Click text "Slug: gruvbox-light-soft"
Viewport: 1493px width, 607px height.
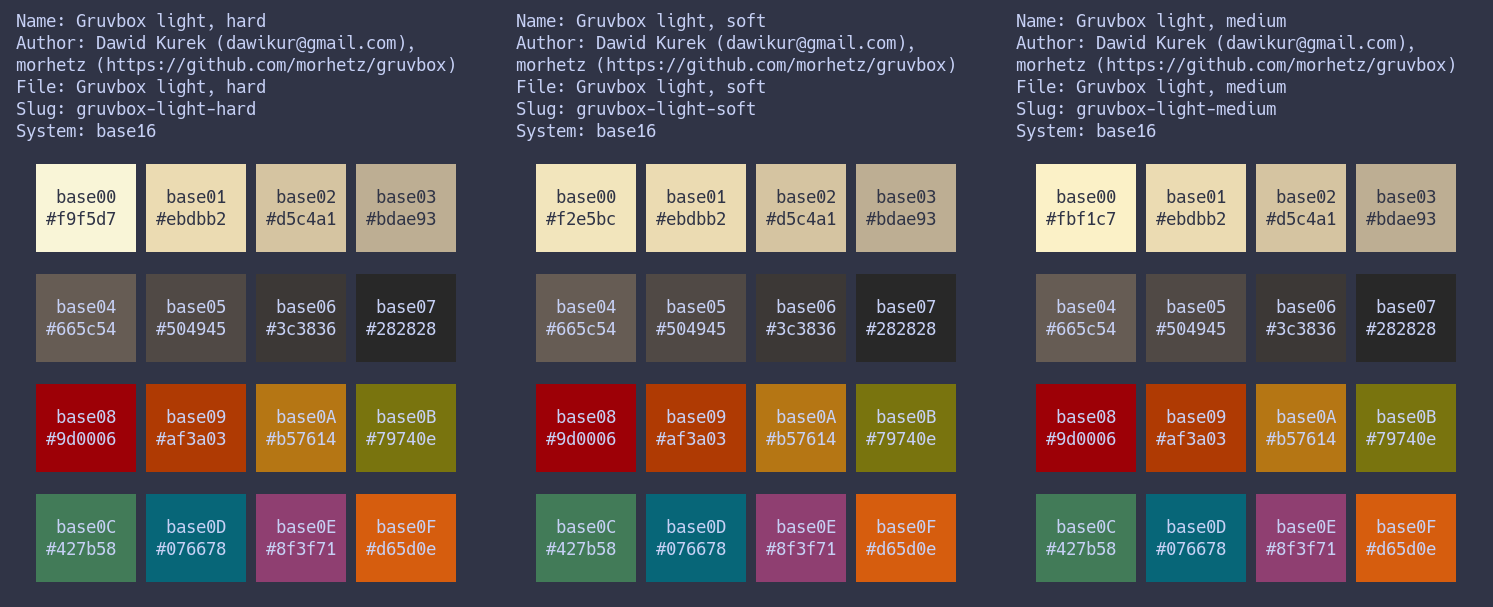[x=636, y=109]
